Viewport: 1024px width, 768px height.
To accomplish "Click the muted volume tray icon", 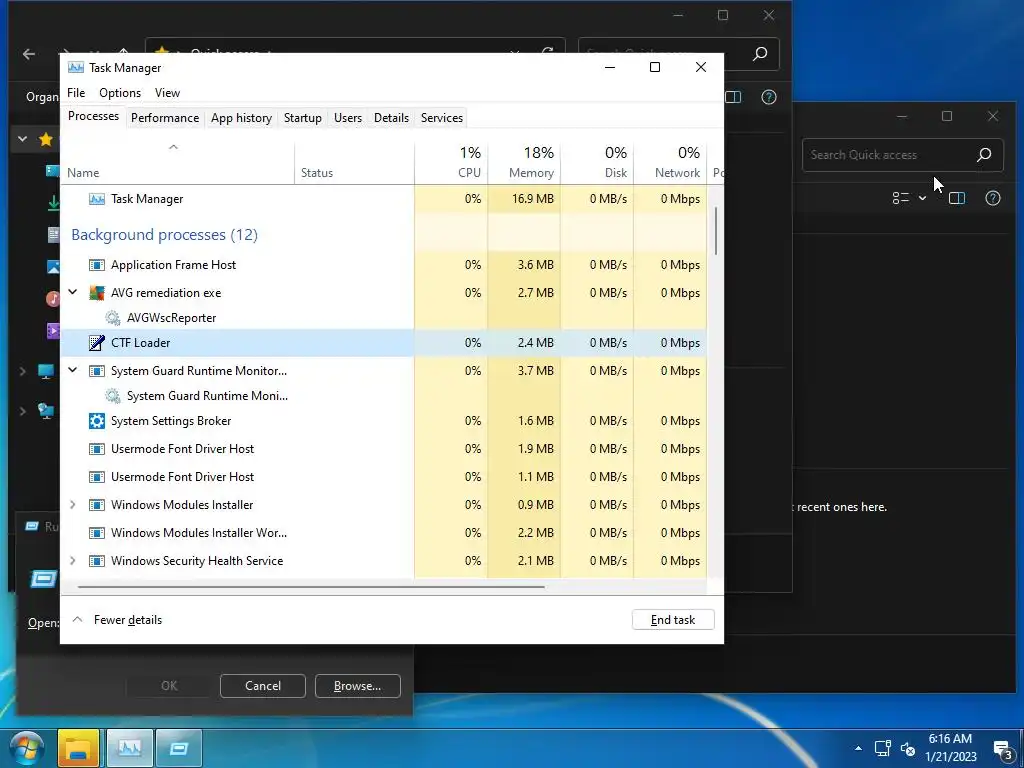I will [x=908, y=748].
